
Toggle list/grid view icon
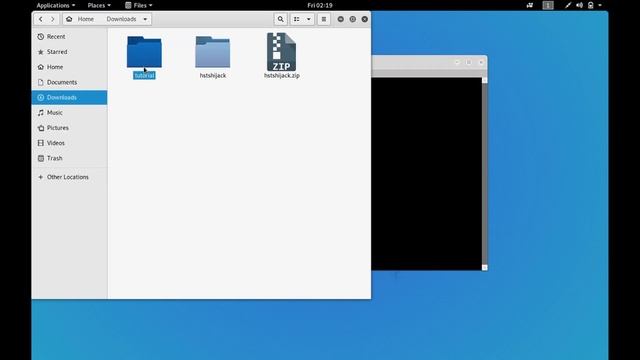(x=297, y=19)
